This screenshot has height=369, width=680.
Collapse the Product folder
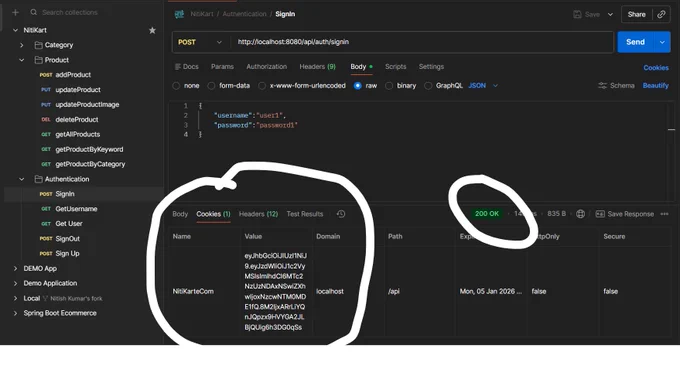pos(22,60)
